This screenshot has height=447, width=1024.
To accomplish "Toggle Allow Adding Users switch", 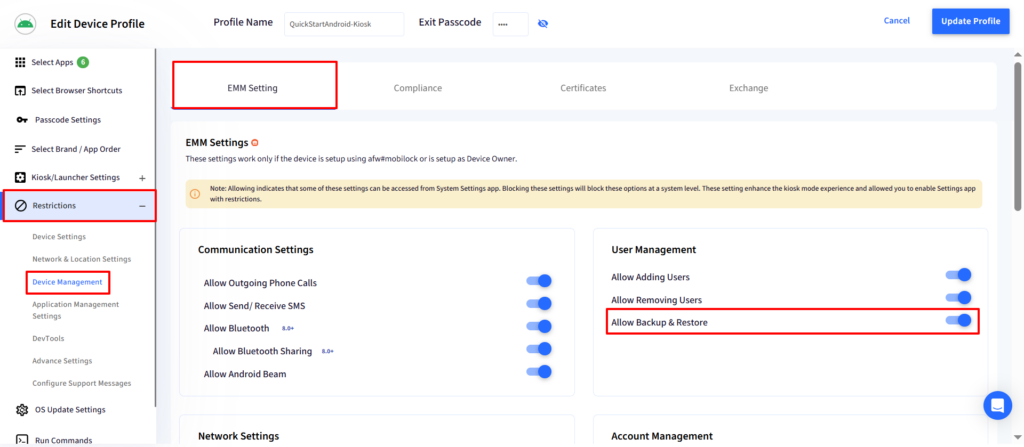I will click(x=958, y=274).
